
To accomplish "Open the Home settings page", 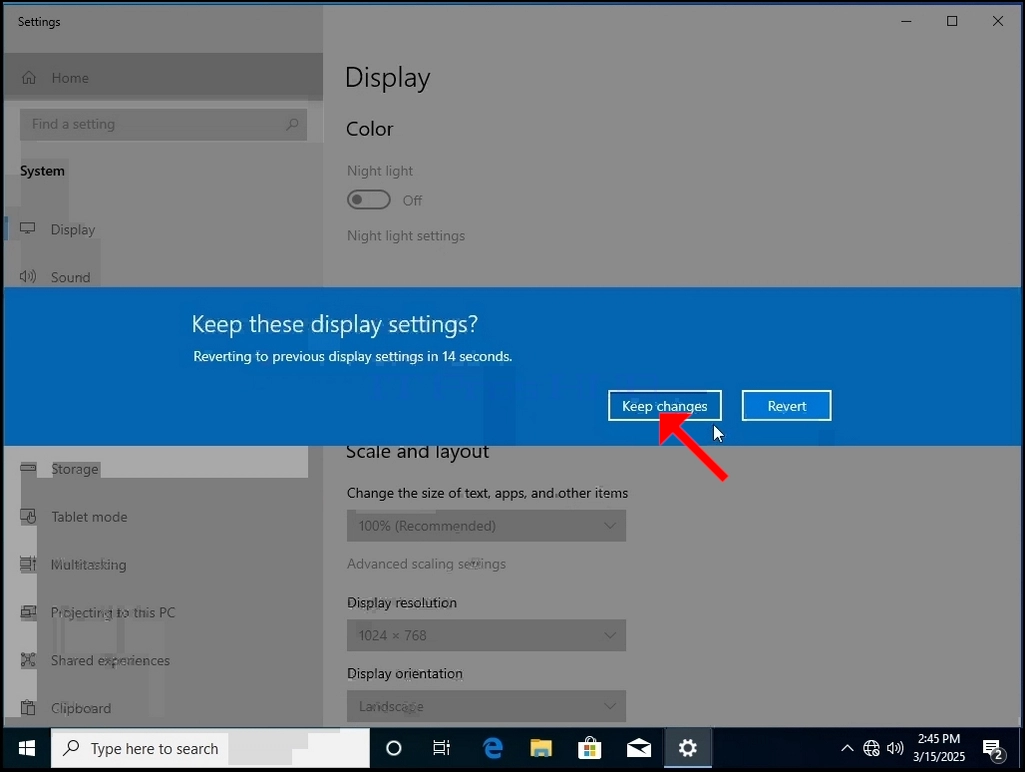I will (x=163, y=78).
